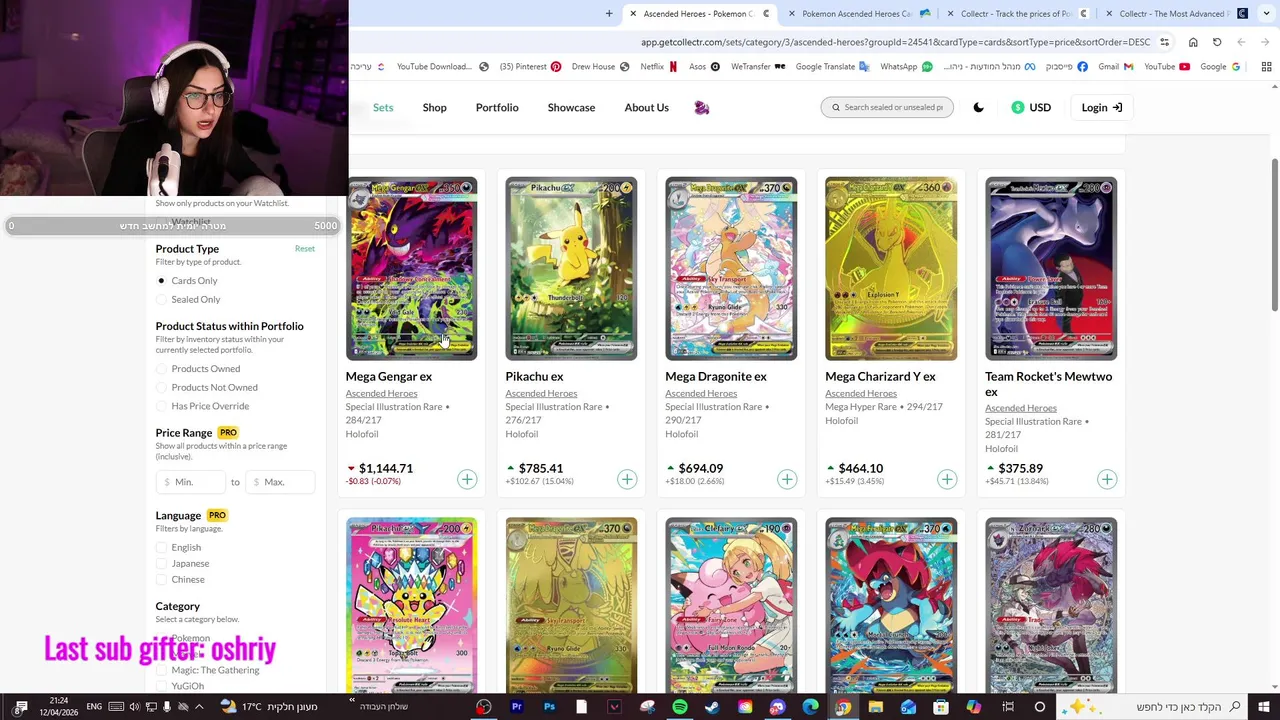Select Has Price Override filter
The height and width of the screenshot is (720, 1280).
tap(203, 406)
